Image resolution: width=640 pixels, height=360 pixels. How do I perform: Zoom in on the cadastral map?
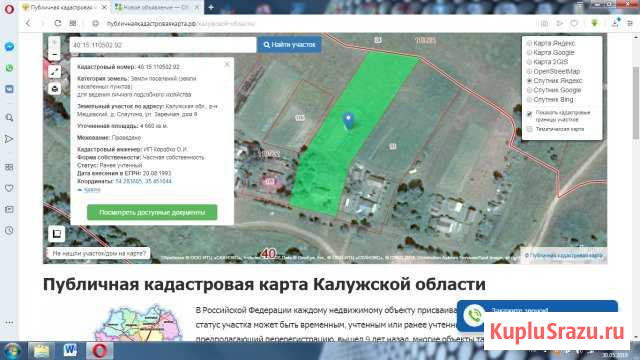54,42
